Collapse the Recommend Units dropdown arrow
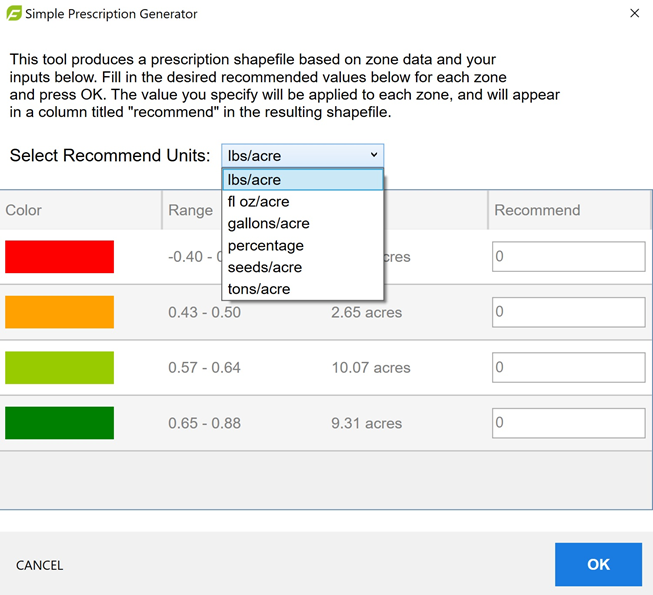The image size is (653, 595). pyautogui.click(x=374, y=155)
